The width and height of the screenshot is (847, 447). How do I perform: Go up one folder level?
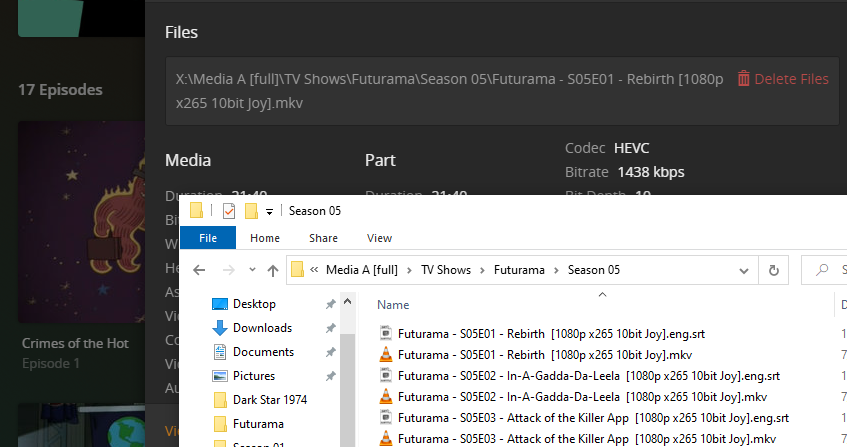(273, 270)
